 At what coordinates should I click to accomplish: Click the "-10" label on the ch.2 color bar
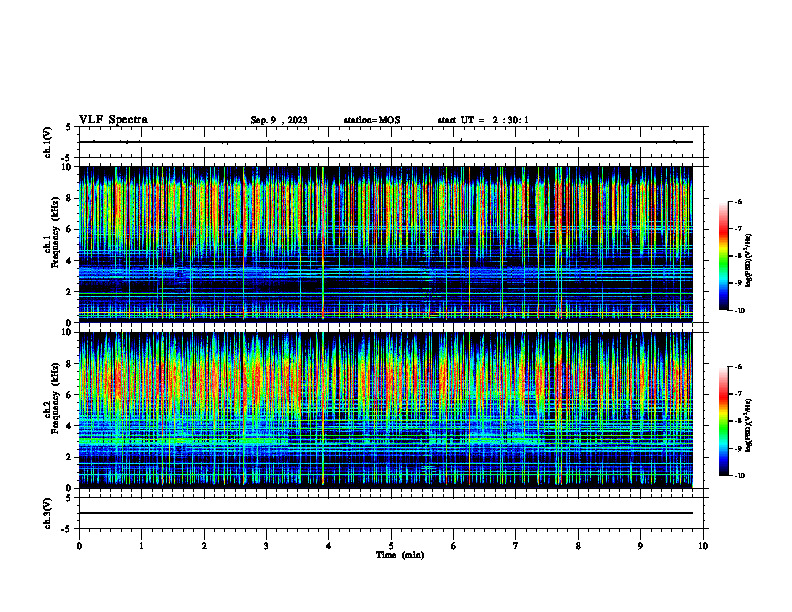[x=739, y=476]
